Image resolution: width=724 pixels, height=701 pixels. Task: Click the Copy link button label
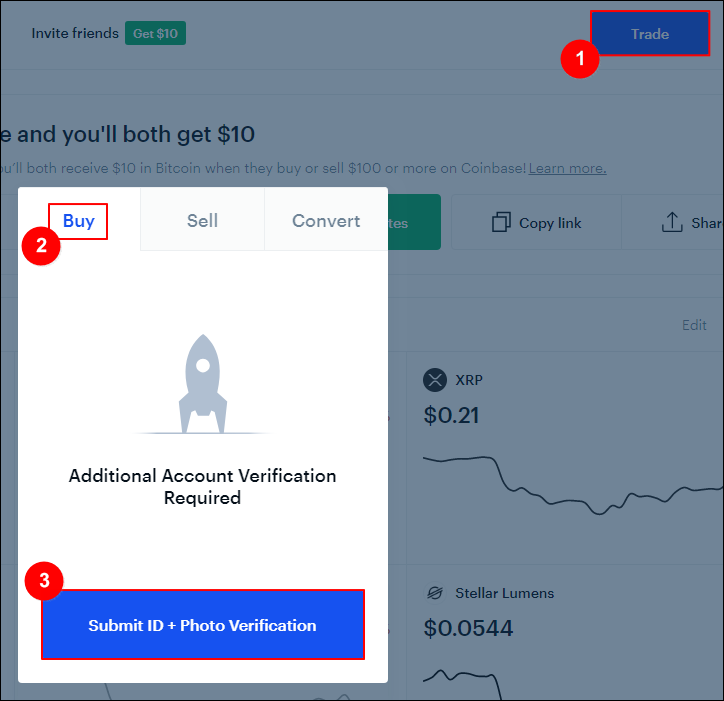550,223
